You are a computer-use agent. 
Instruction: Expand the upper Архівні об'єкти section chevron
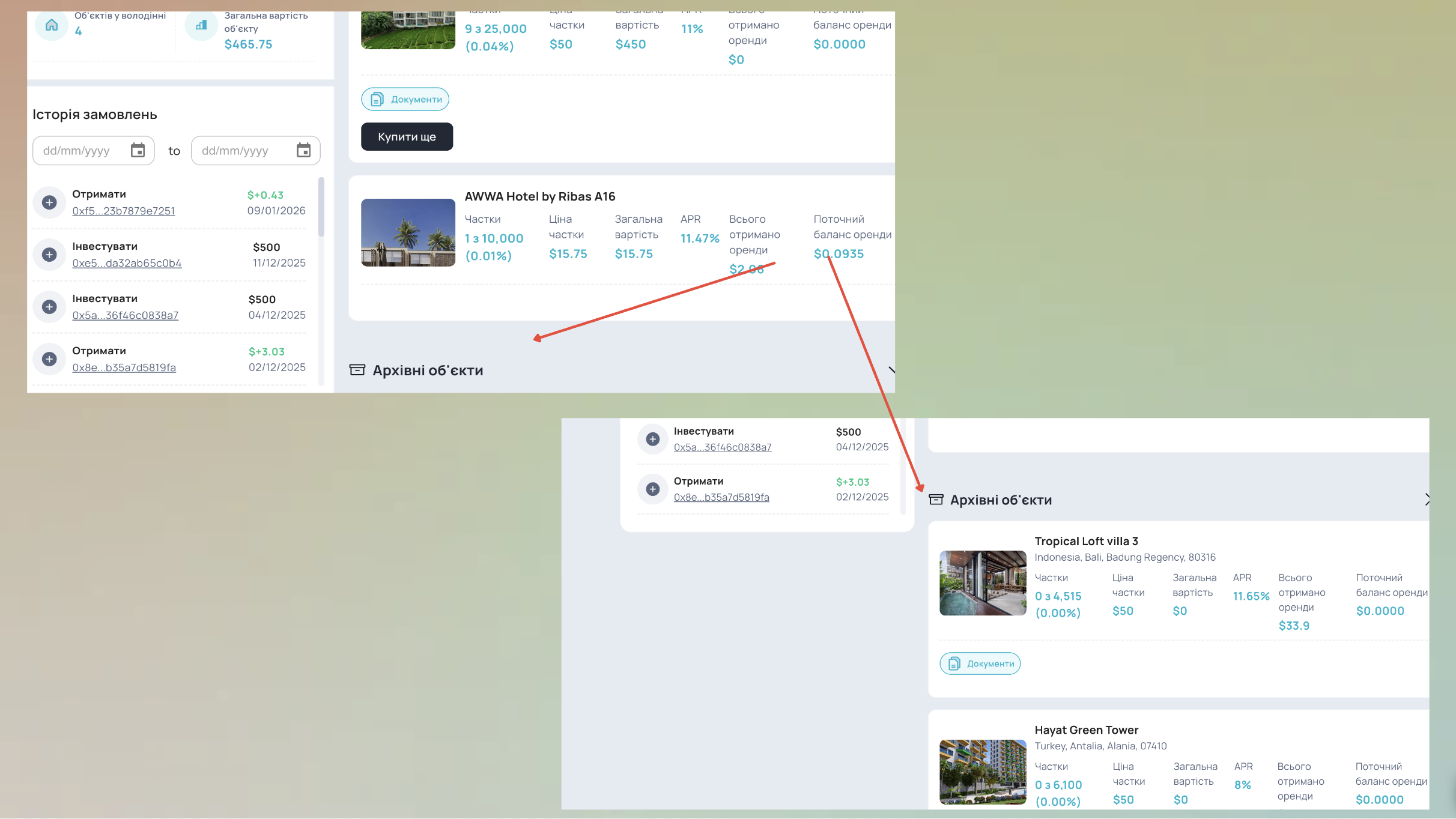coord(891,370)
